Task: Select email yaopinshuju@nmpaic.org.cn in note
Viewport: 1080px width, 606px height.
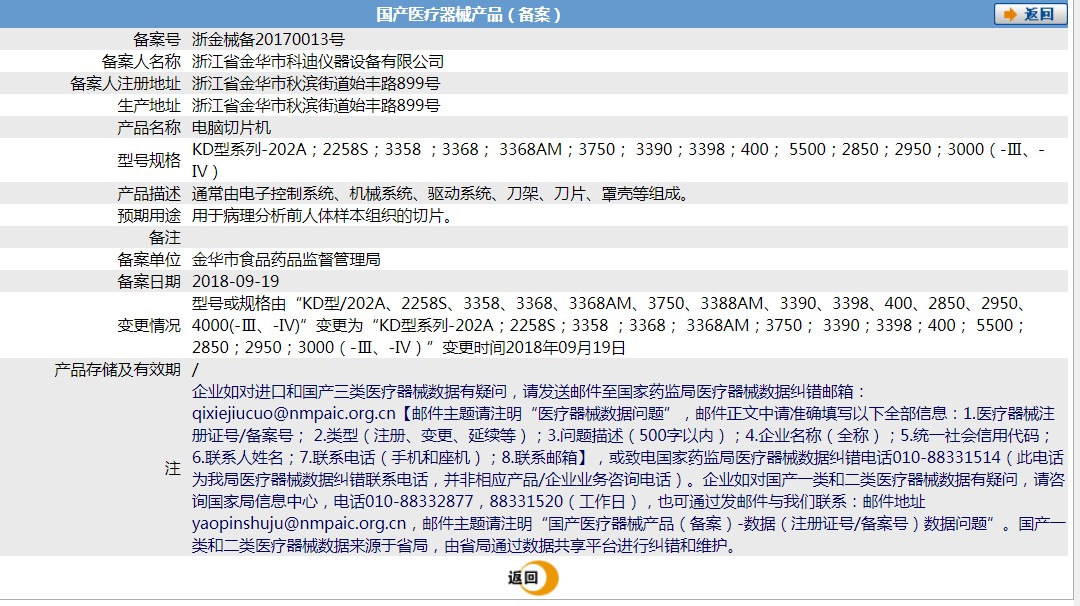Action: pyautogui.click(x=299, y=524)
